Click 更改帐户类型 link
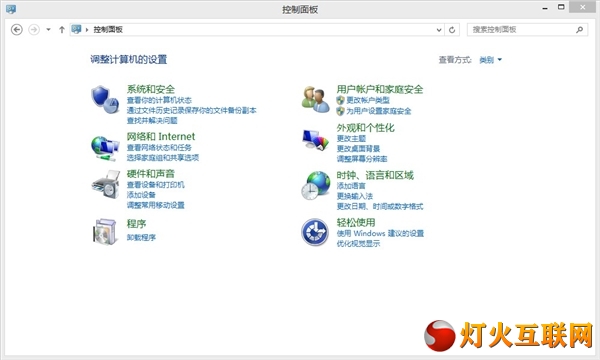The width and height of the screenshot is (600, 360). pyautogui.click(x=368, y=100)
